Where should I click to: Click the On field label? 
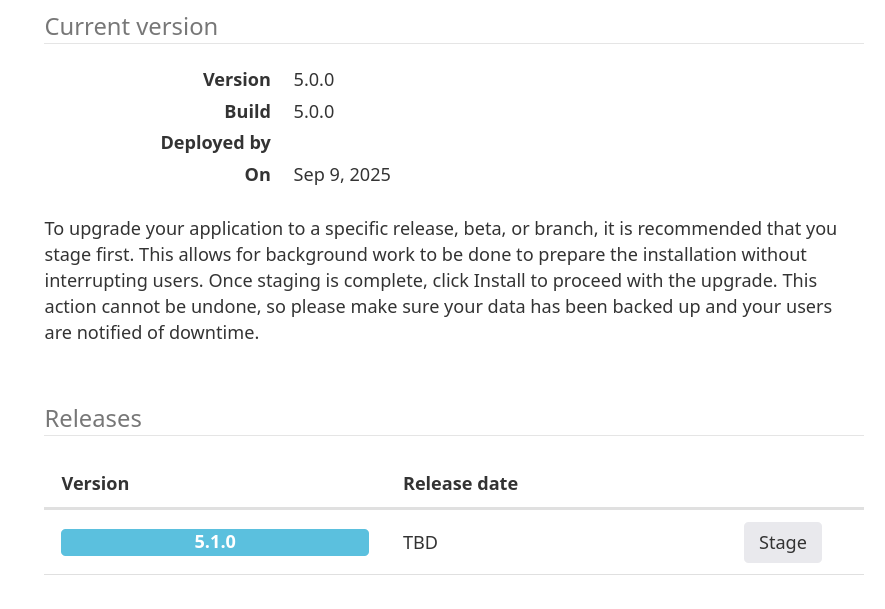coord(257,174)
